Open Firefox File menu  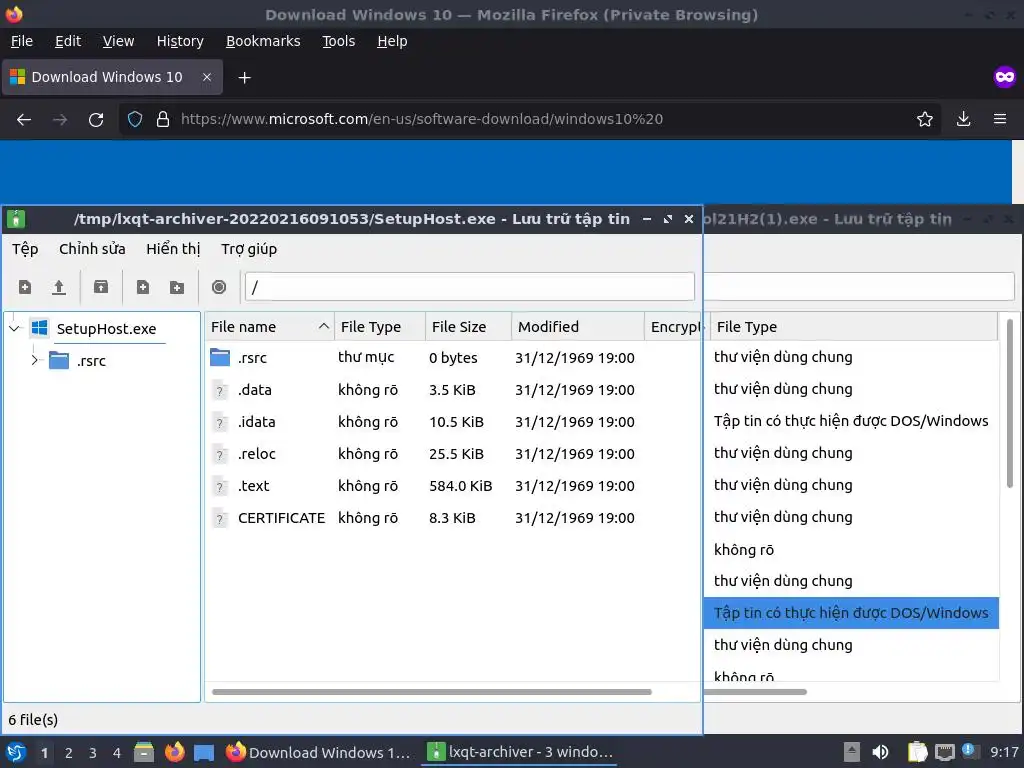tap(22, 41)
